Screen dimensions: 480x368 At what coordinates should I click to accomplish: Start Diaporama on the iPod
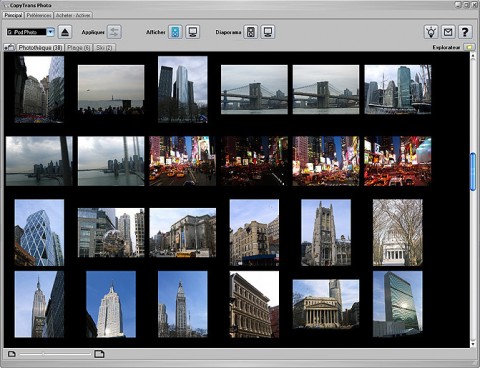251,32
